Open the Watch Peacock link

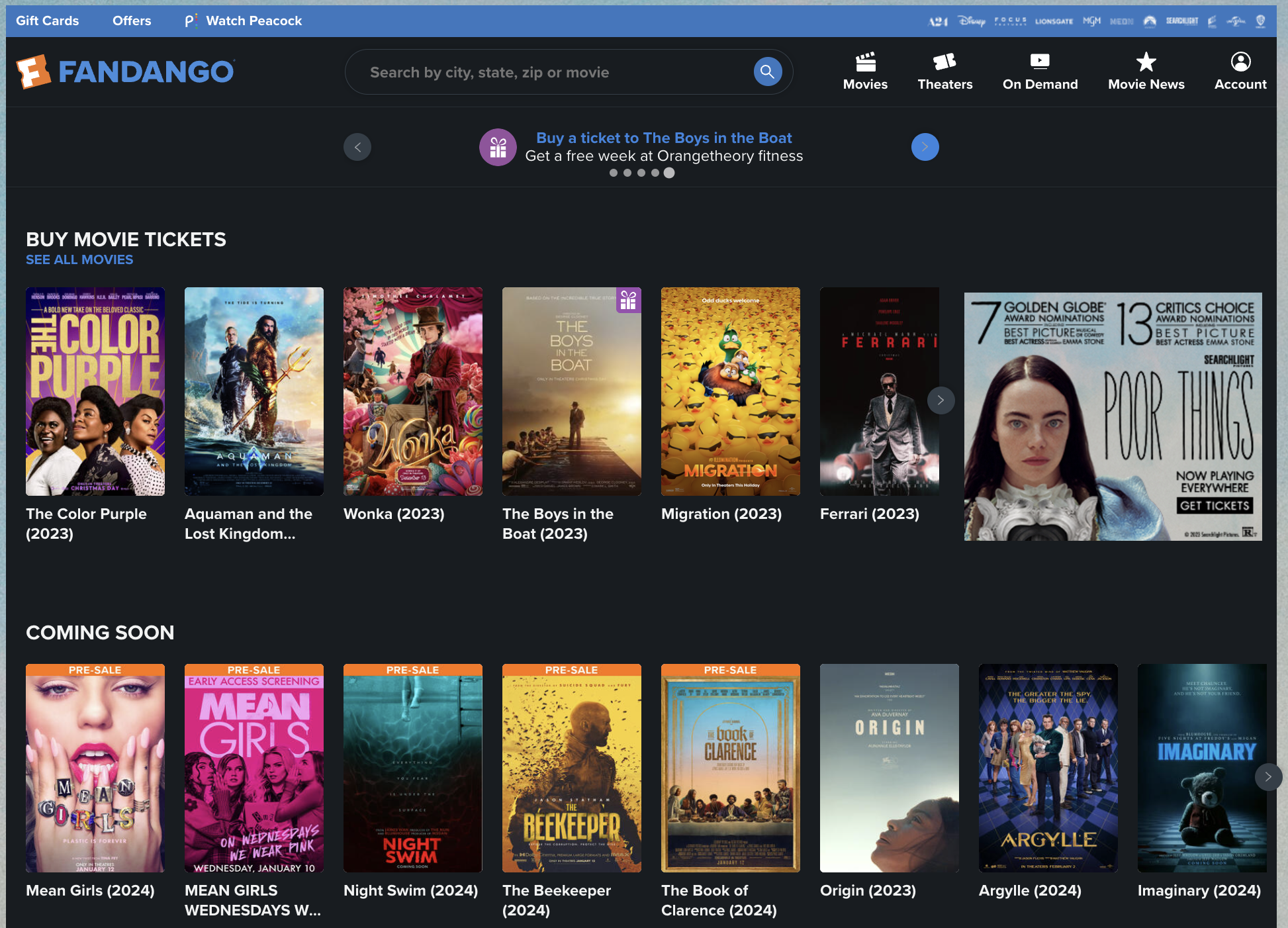click(244, 21)
